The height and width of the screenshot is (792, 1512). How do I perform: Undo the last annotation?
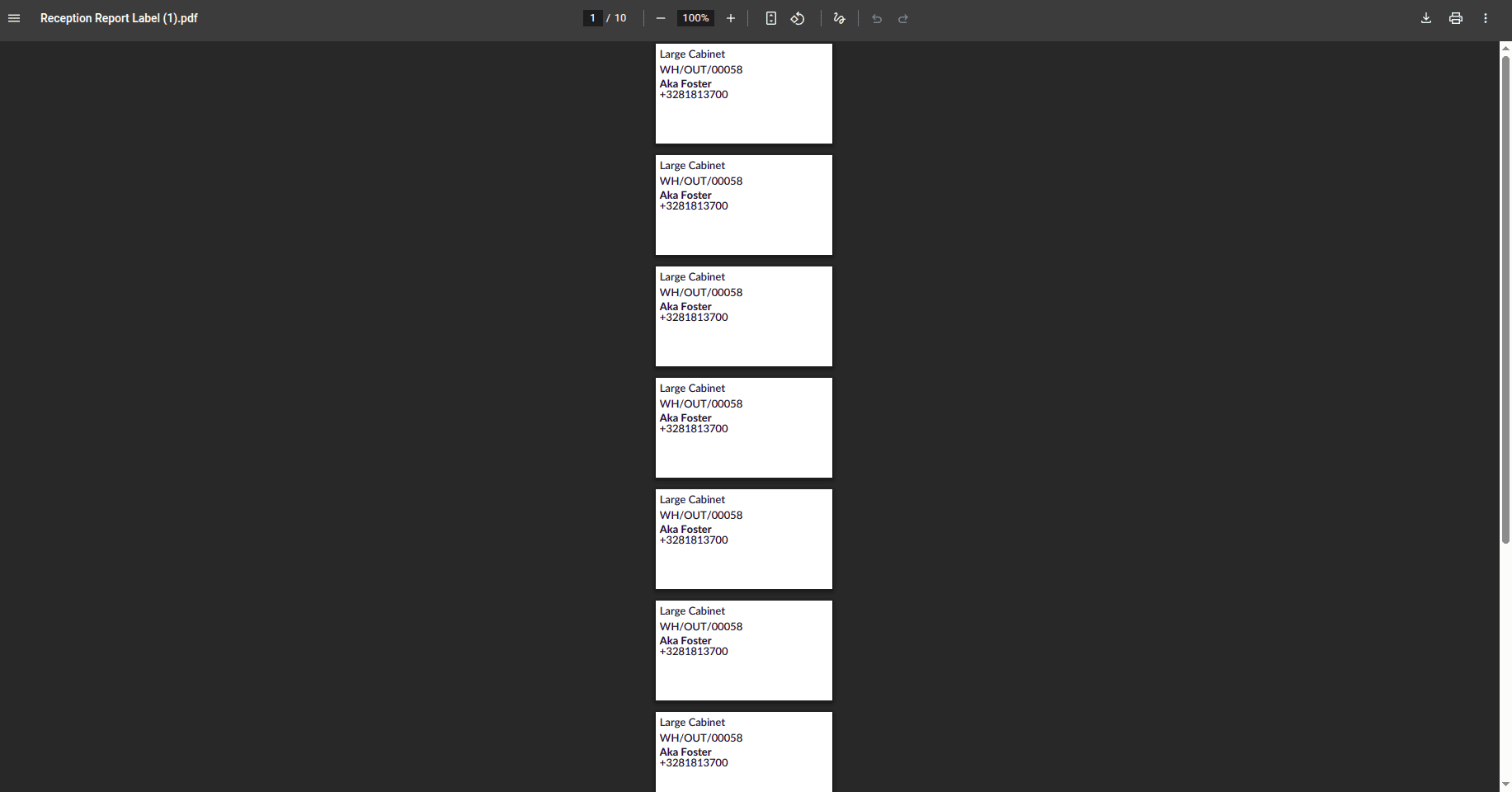876,18
